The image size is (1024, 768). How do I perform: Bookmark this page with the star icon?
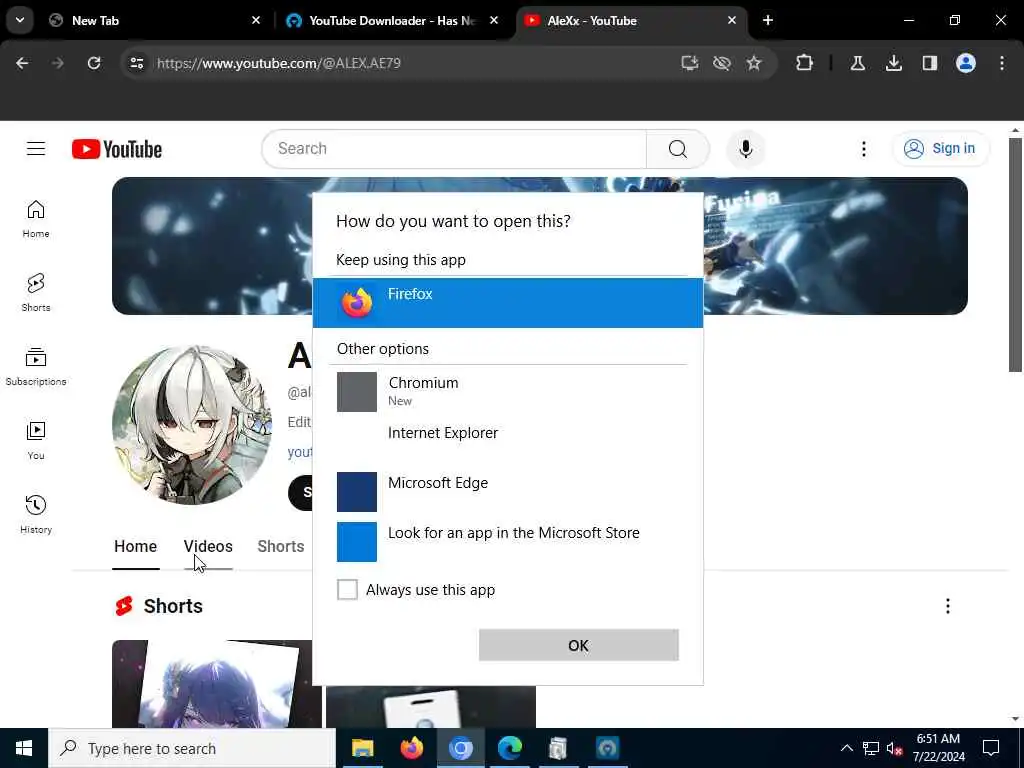click(x=754, y=63)
